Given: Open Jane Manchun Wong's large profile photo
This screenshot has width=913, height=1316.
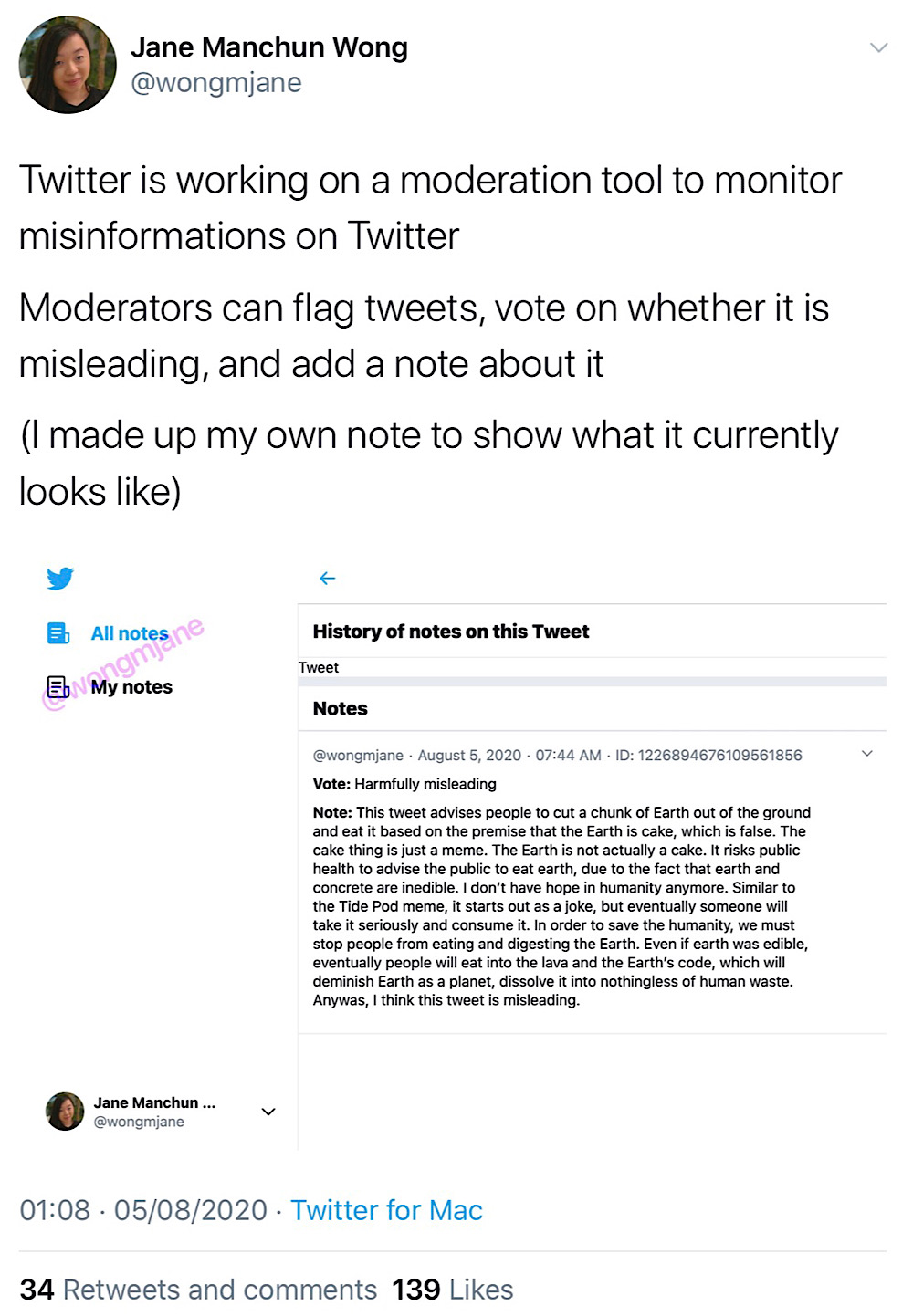Looking at the screenshot, I should (68, 65).
